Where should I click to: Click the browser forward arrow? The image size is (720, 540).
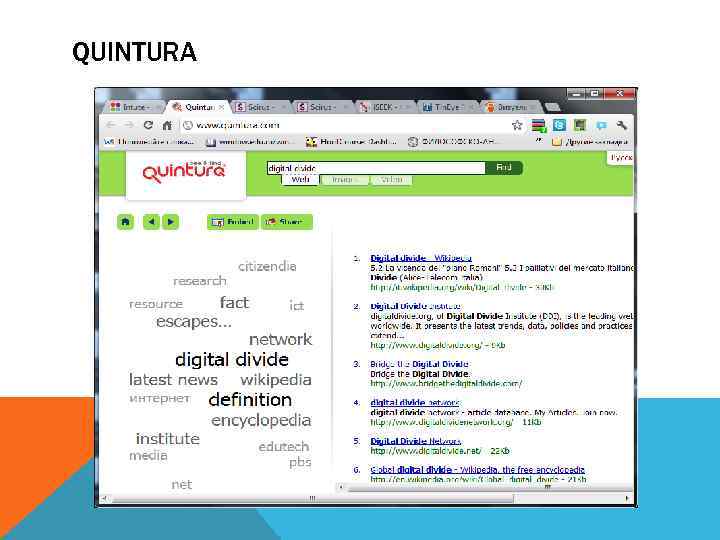(x=129, y=125)
